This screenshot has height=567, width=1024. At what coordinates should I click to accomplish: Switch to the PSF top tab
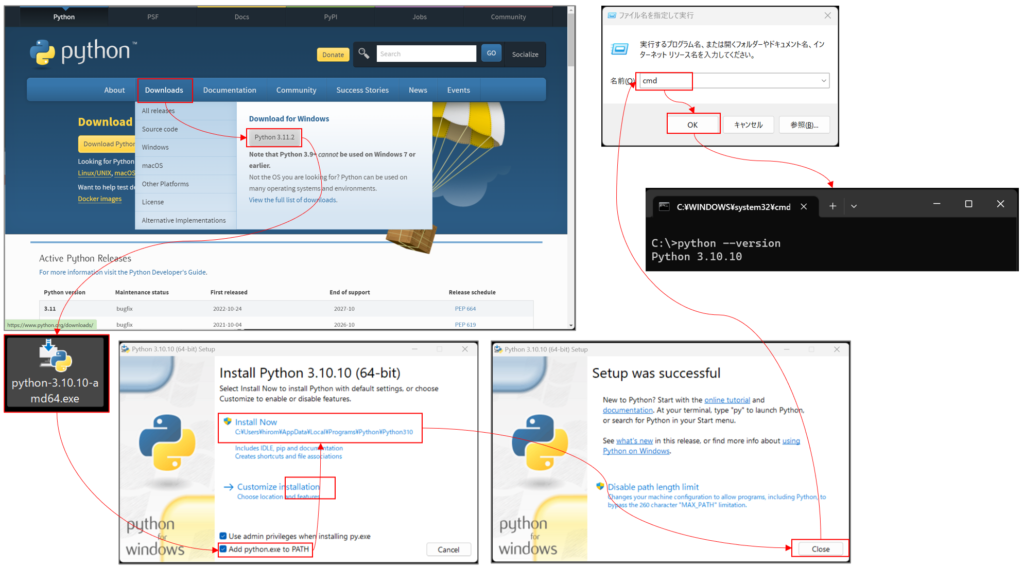click(x=153, y=17)
